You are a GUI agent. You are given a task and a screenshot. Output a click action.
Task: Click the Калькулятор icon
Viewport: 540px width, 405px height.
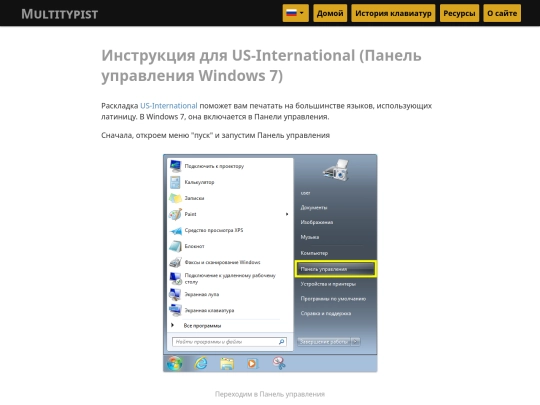pos(175,182)
